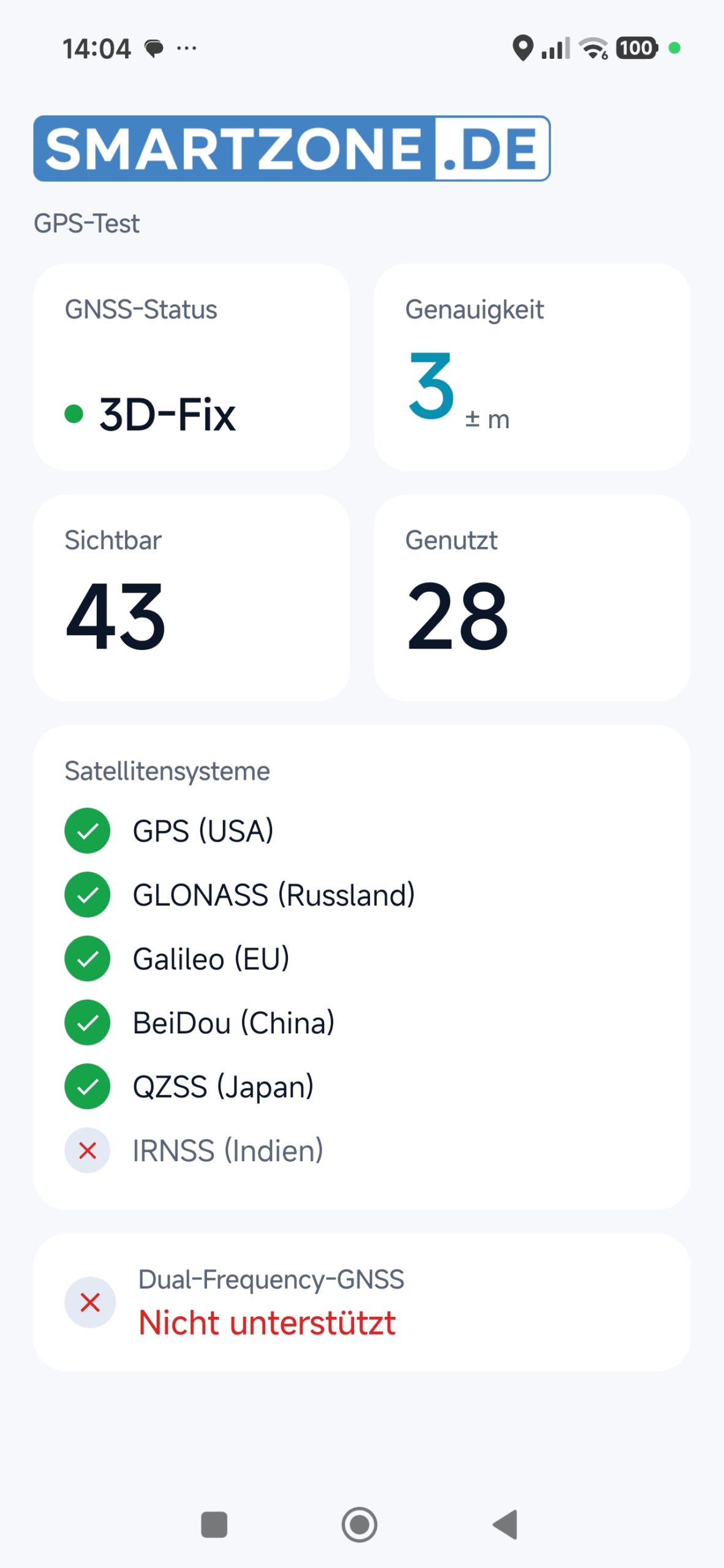Screen dimensions: 724x1568
Task: Tap the Nicht unterstützt red text
Action: coord(267,1323)
